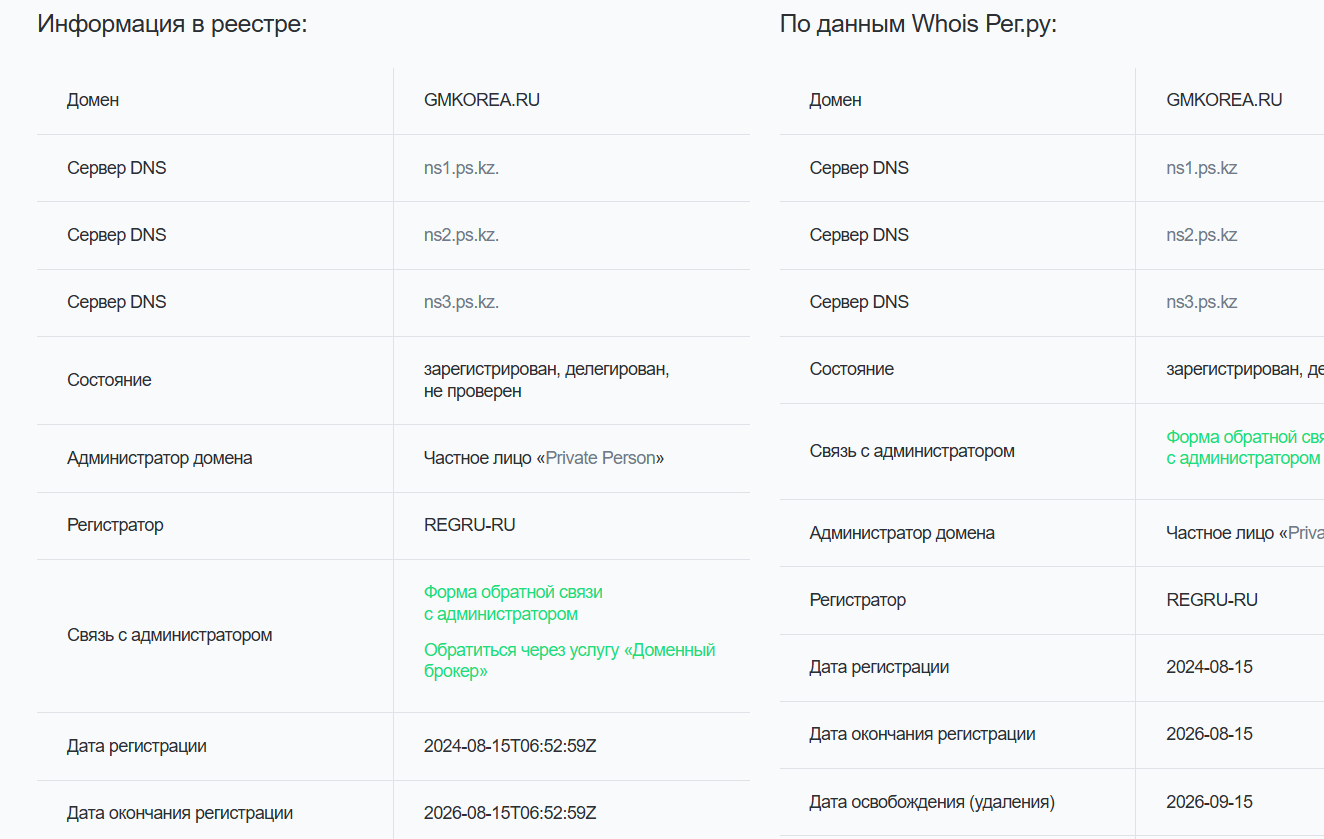Click REGRU-RU registrar value in registry table
The height and width of the screenshot is (839, 1324).
point(469,525)
